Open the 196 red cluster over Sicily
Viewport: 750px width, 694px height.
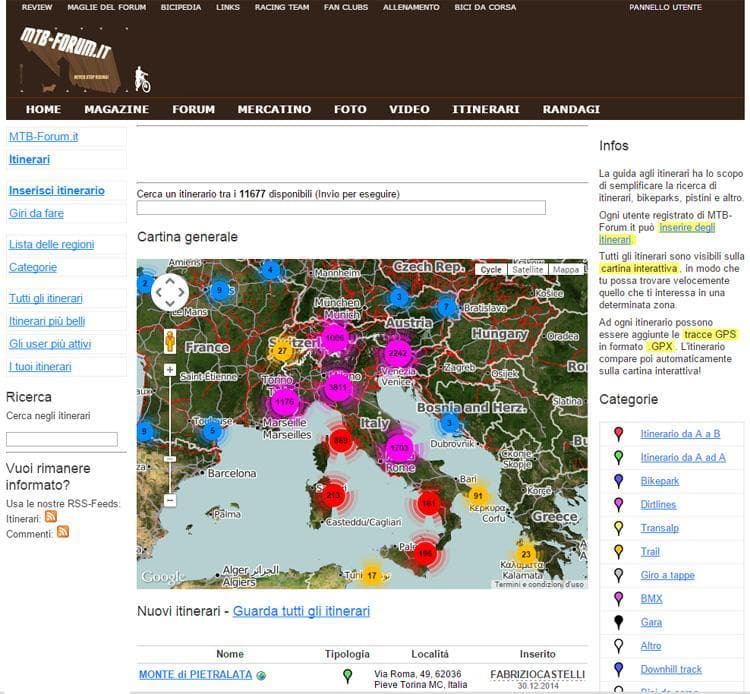pyautogui.click(x=425, y=554)
